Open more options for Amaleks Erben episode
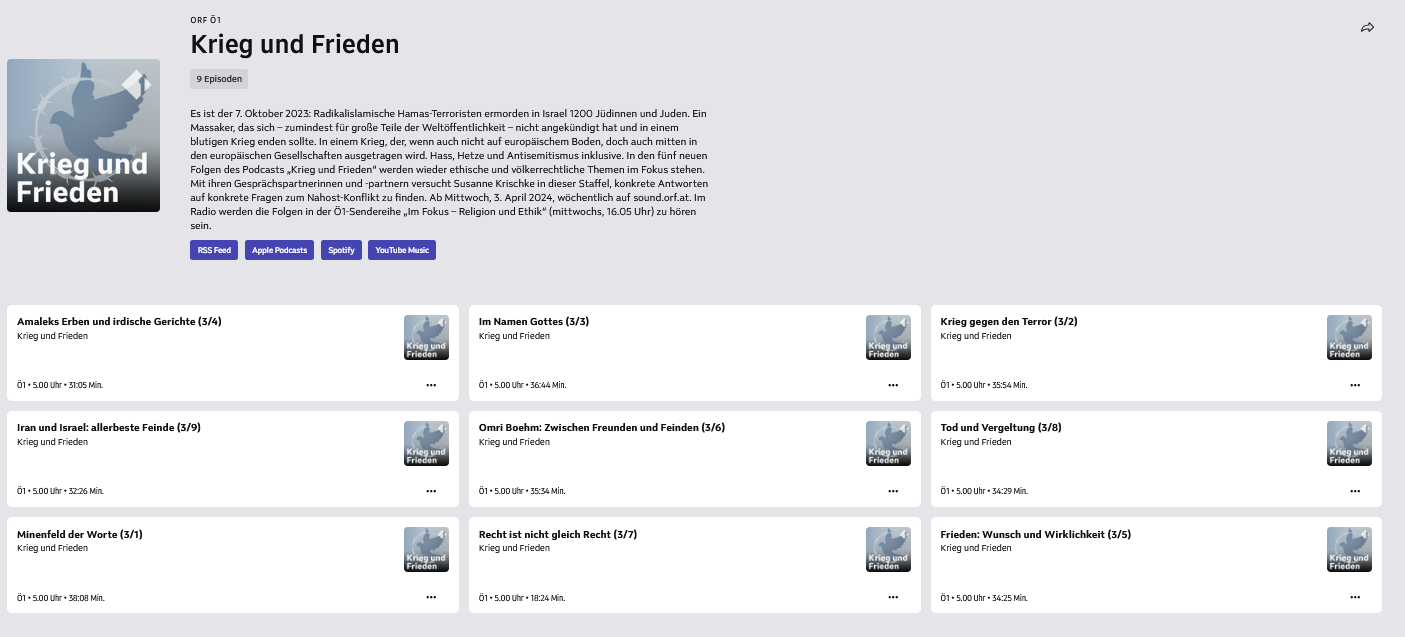 tap(431, 385)
